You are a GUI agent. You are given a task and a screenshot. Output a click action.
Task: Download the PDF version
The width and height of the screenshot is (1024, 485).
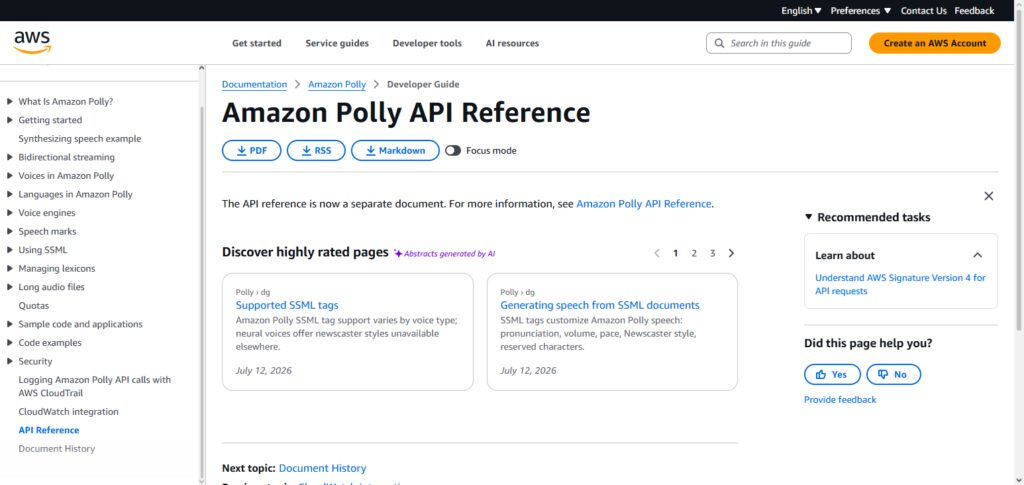pos(251,150)
